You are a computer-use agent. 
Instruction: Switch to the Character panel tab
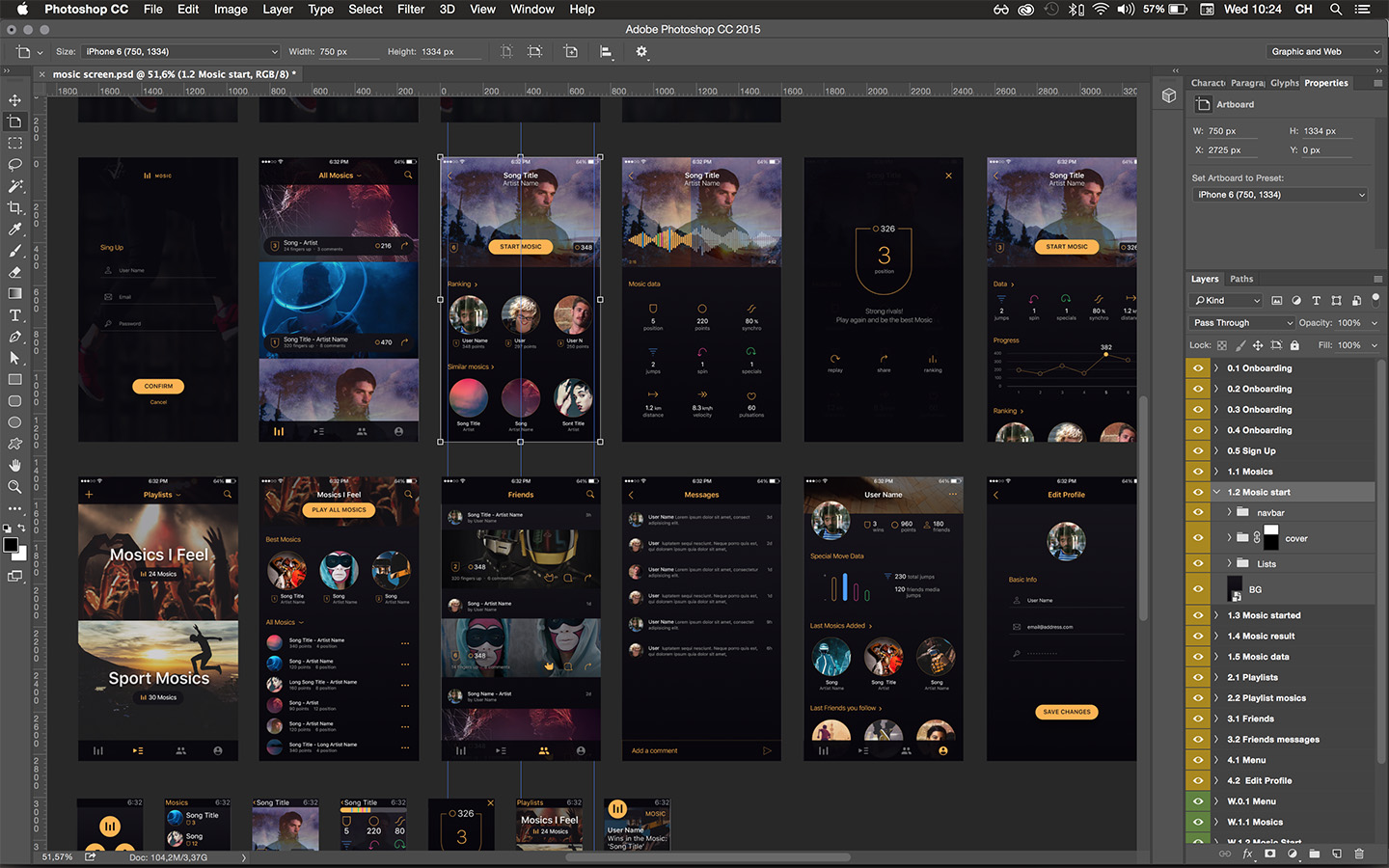tap(1208, 83)
